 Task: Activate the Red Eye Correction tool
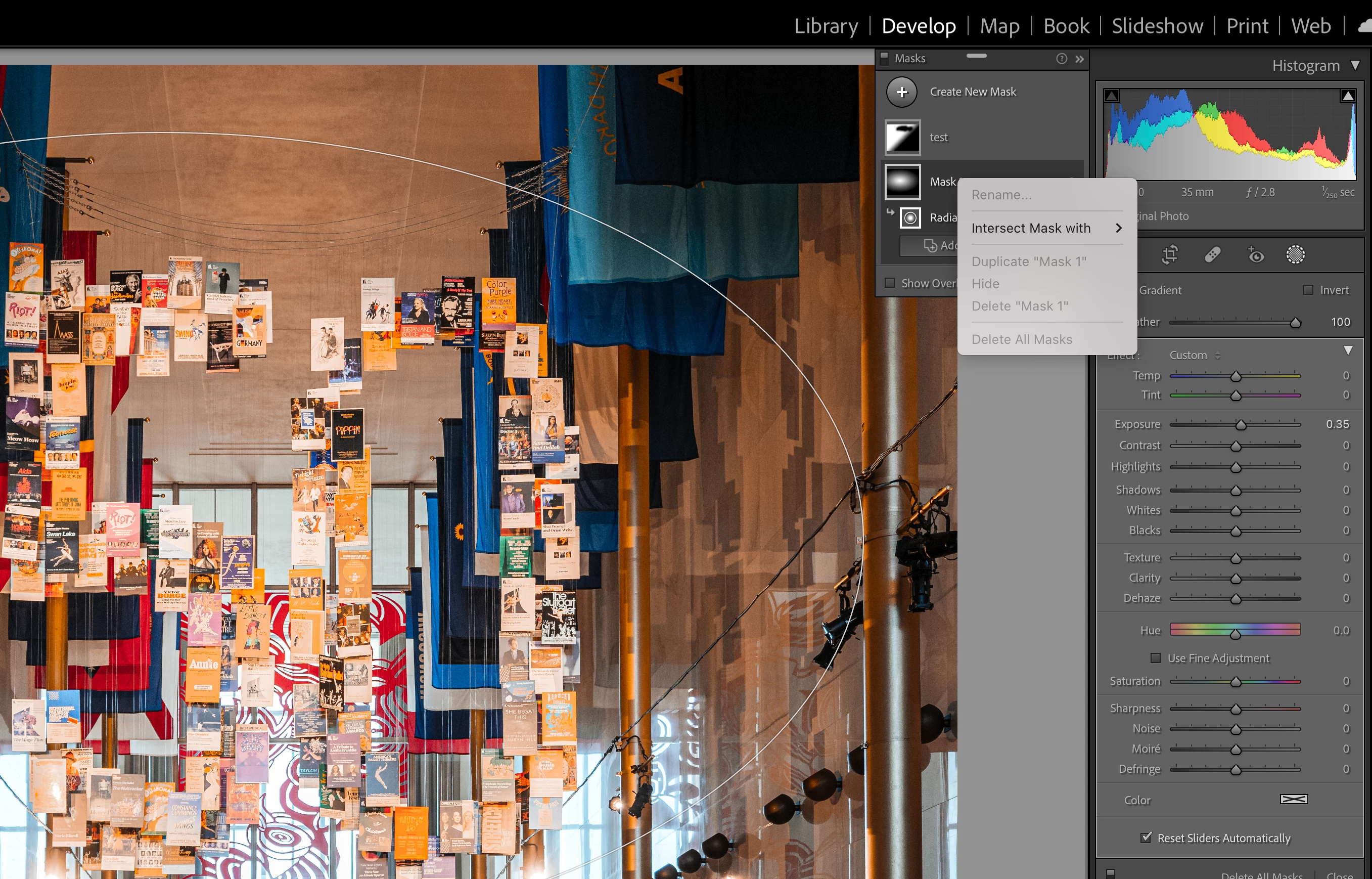click(1255, 254)
